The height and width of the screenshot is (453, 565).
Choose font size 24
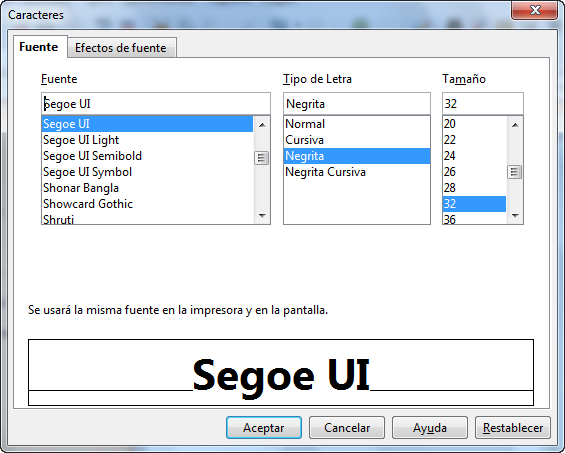(474, 156)
